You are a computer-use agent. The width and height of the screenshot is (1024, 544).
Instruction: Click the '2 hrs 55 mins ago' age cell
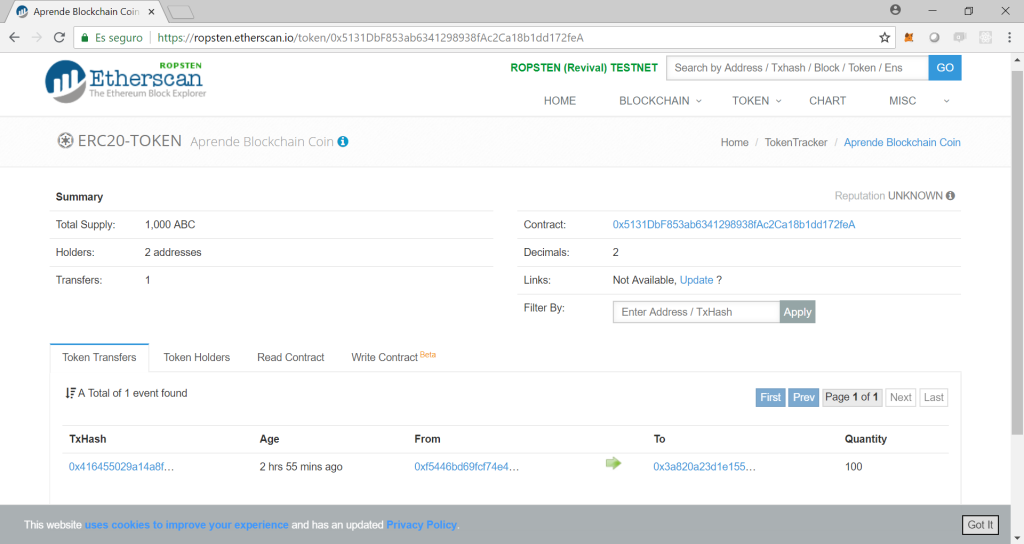(x=301, y=467)
